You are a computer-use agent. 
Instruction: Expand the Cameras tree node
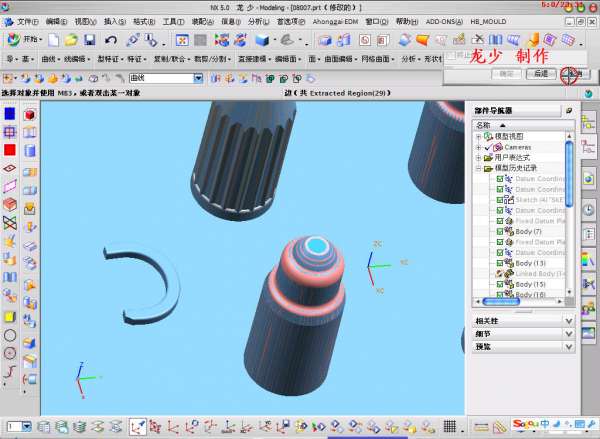478,147
